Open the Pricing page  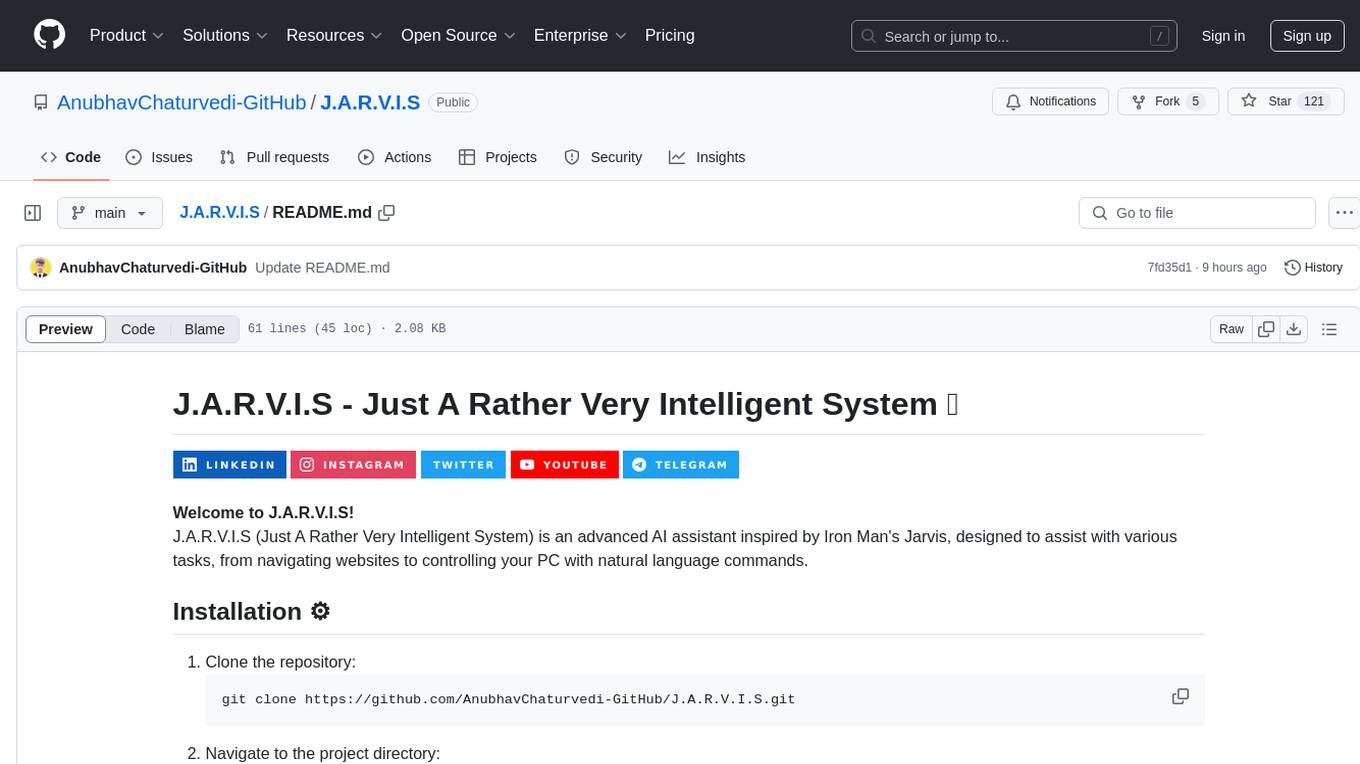tap(670, 35)
